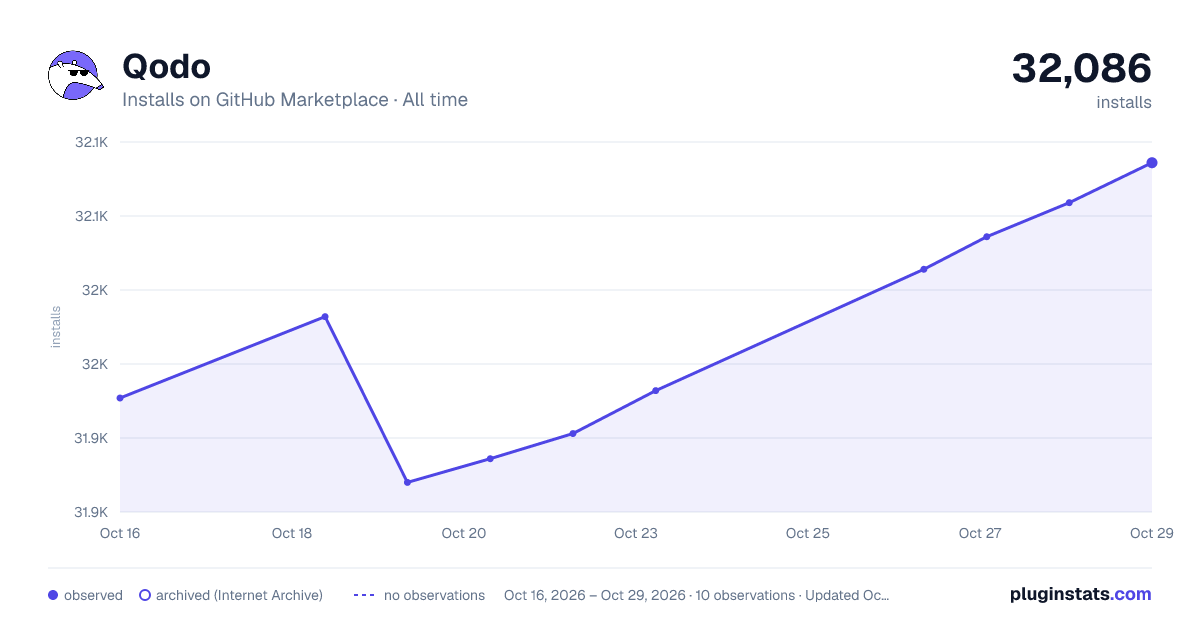Screen dimensions: 1200x630
Task: Click the observed legend filled dot
Action: [x=53, y=595]
